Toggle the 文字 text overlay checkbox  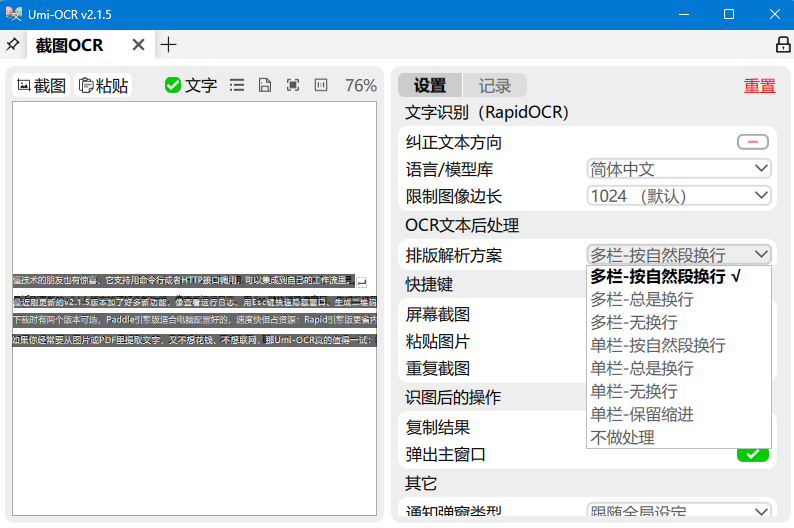click(x=190, y=86)
